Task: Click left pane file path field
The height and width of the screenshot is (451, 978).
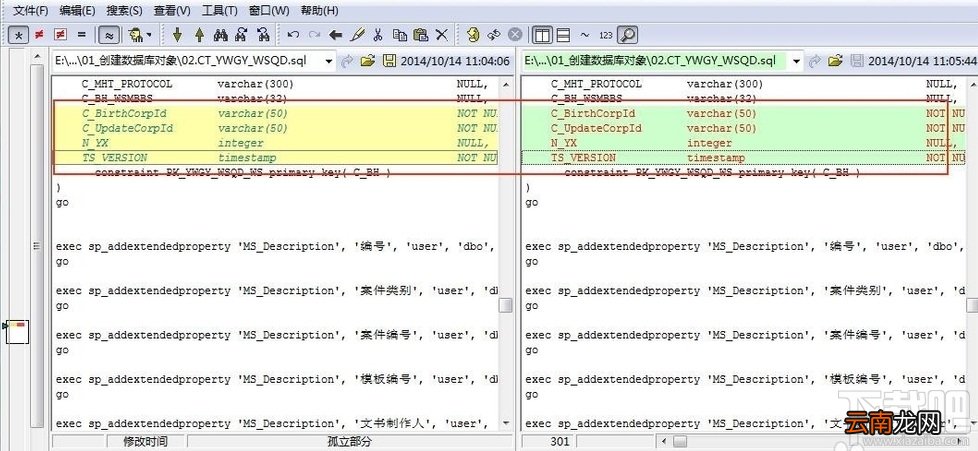Action: (x=187, y=61)
